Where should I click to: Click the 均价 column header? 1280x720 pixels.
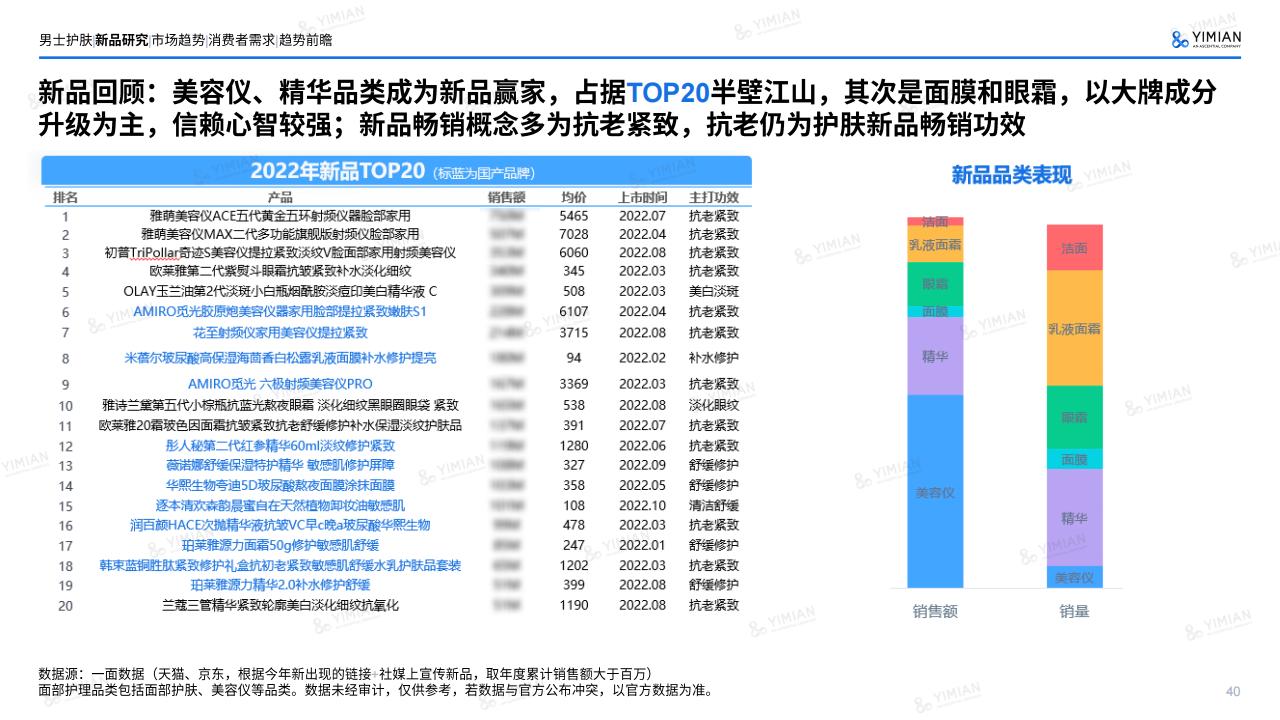pos(574,196)
